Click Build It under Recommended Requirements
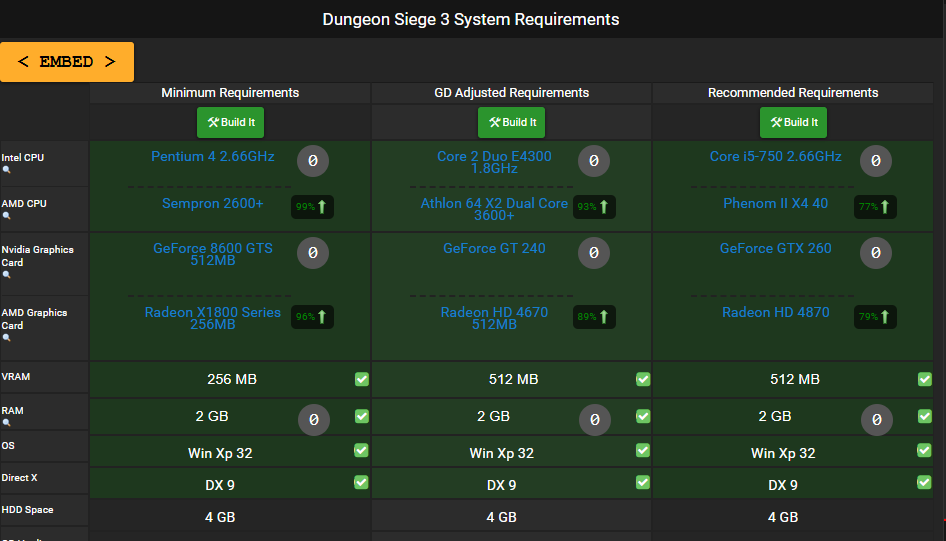 point(793,122)
